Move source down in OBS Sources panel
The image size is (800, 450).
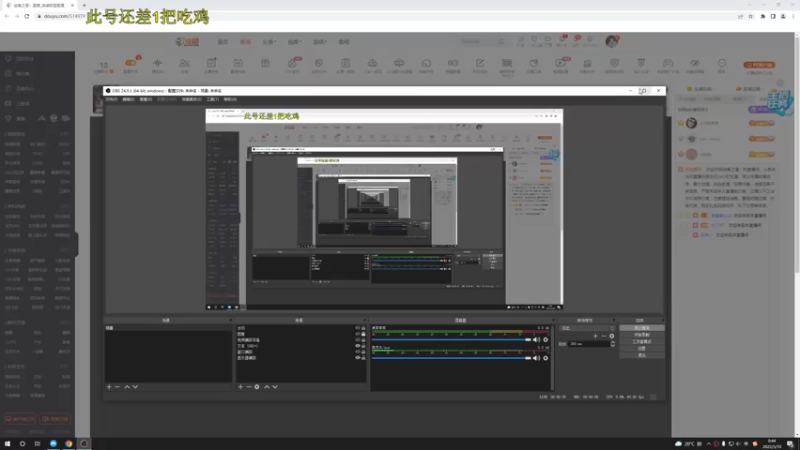[x=275, y=387]
